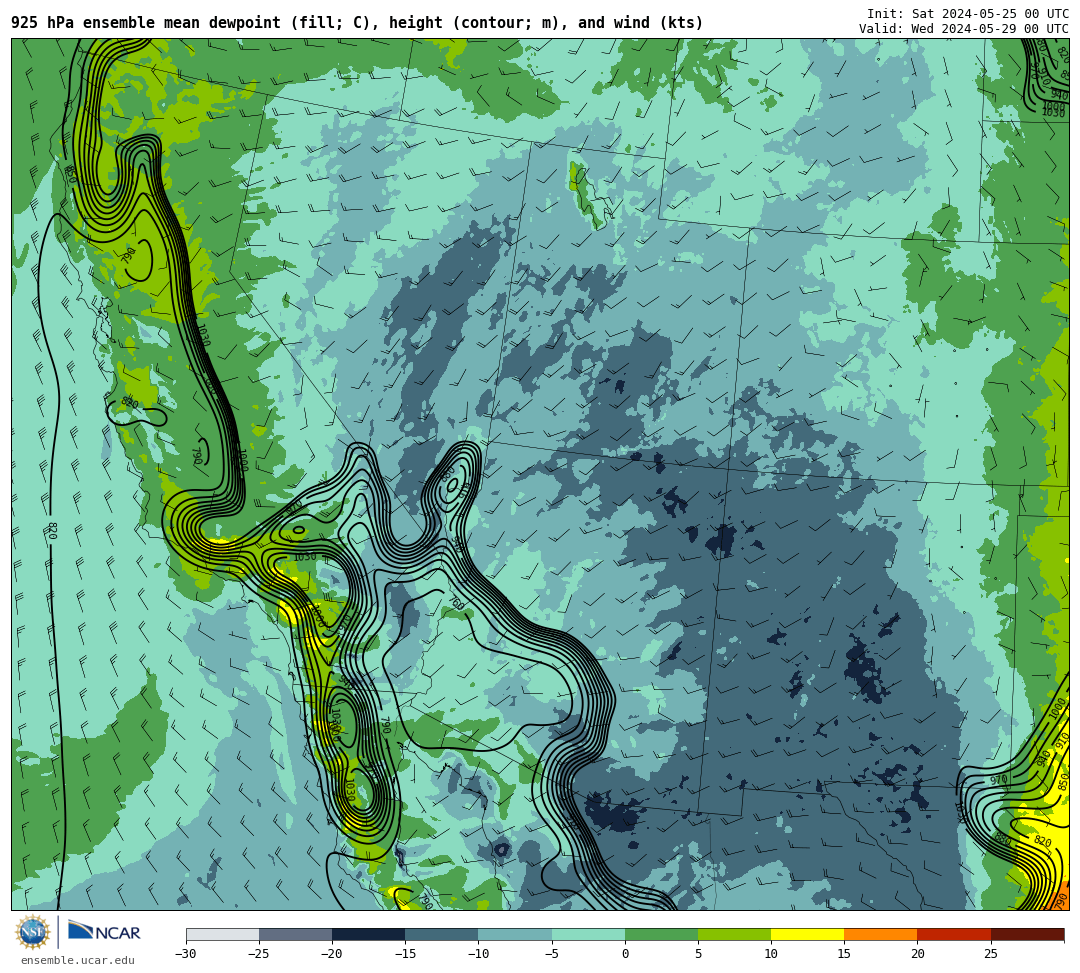Click the '-15' colorbar tick label
1080x973 pixels.
[x=405, y=954]
